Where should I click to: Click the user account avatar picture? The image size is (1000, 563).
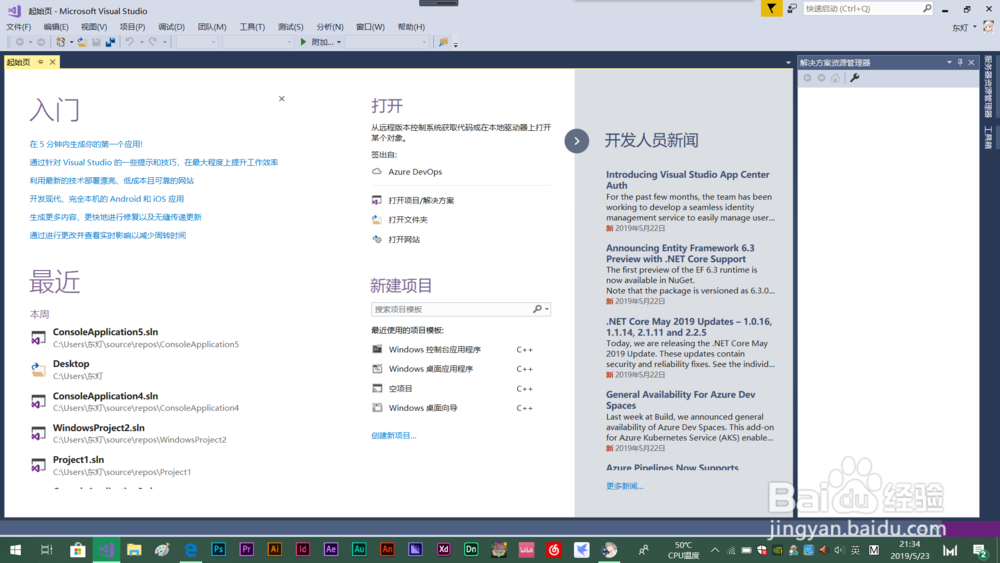(x=989, y=27)
